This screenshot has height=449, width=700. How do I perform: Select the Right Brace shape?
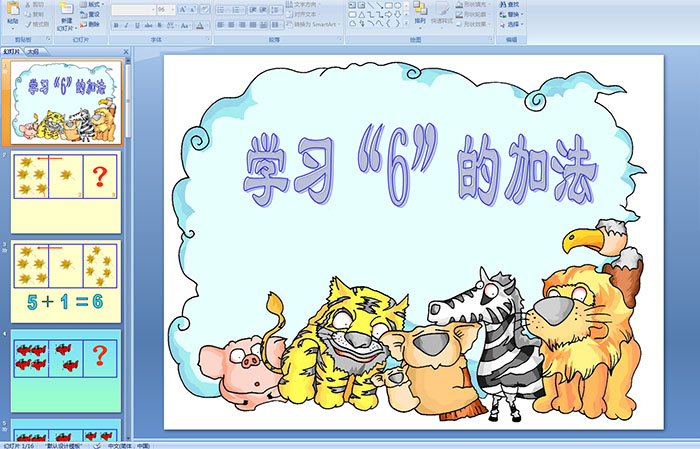point(397,24)
